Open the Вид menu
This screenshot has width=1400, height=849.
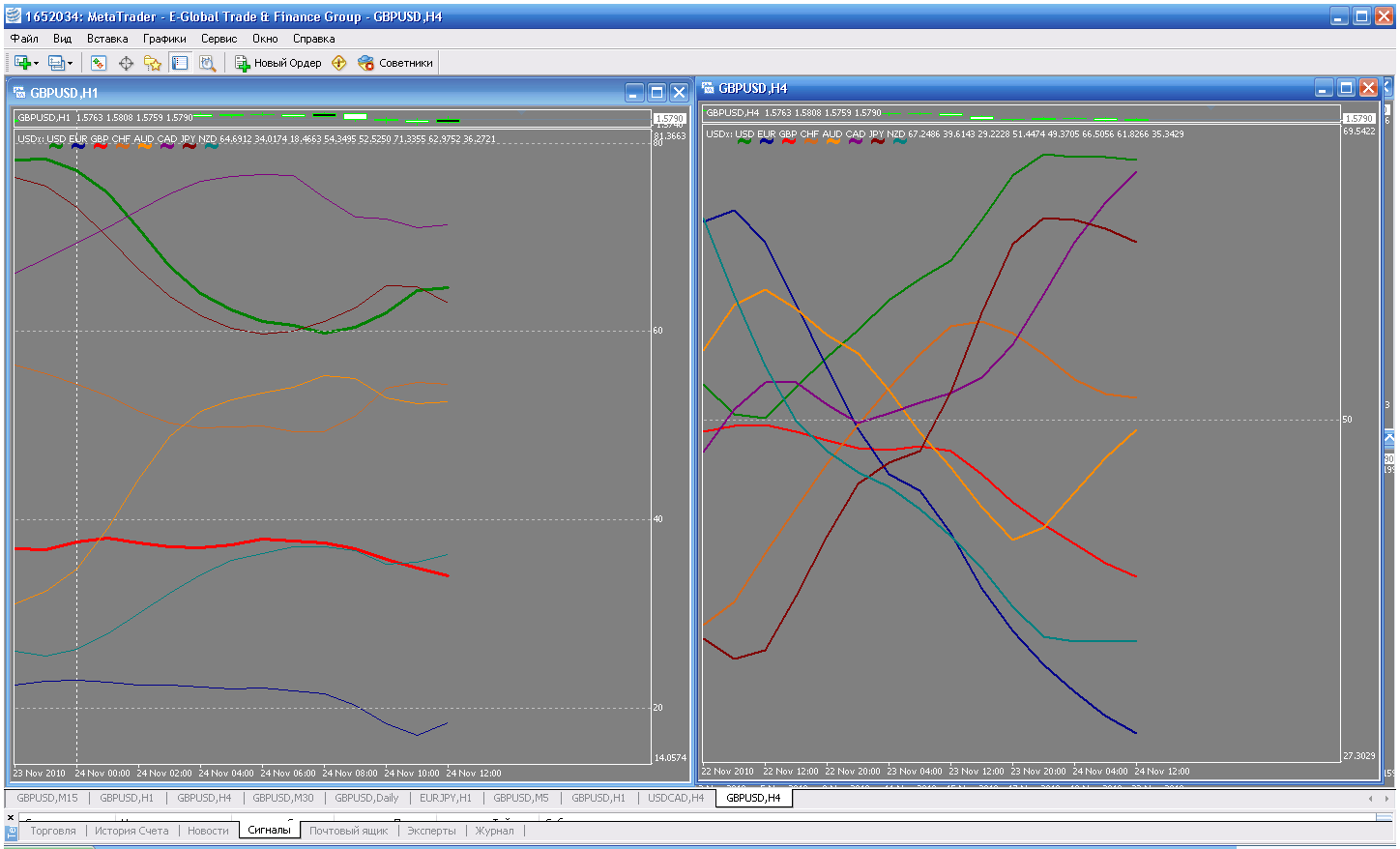click(63, 39)
